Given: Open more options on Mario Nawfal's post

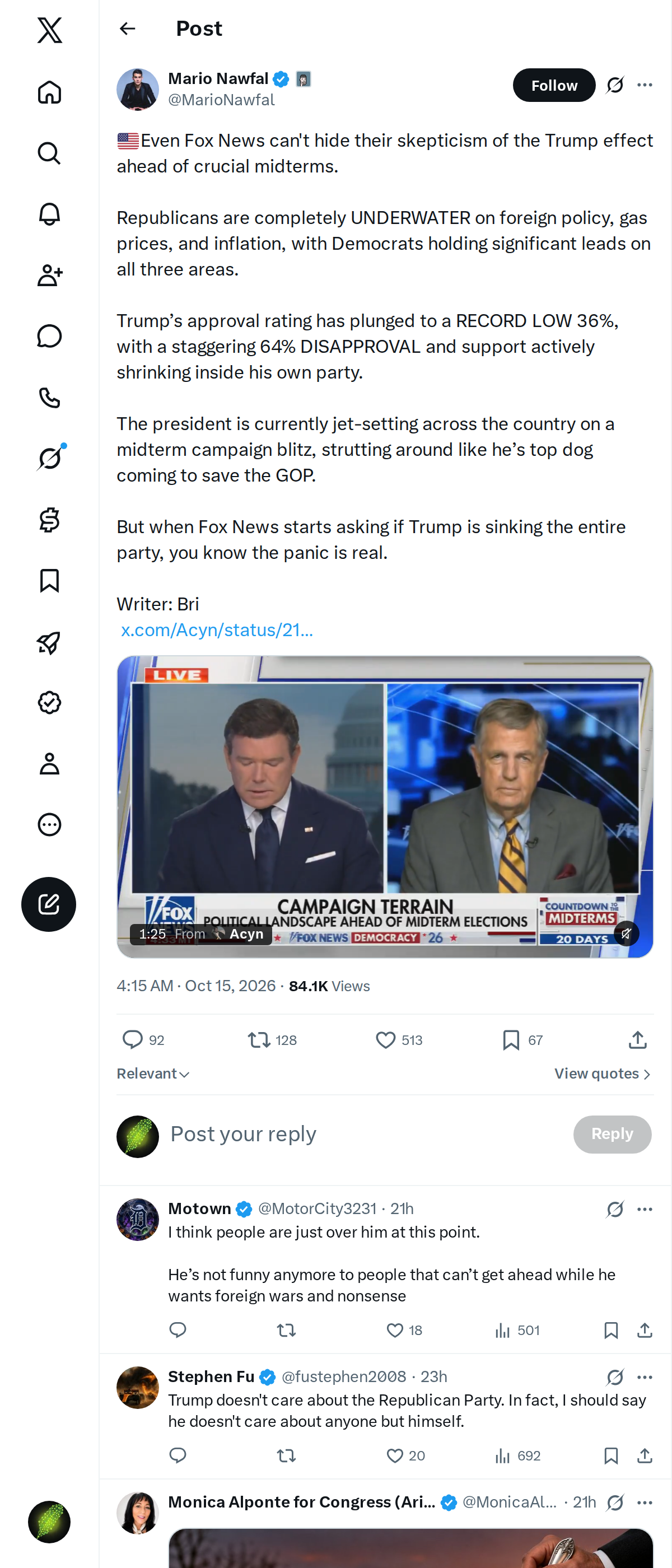Looking at the screenshot, I should (645, 85).
